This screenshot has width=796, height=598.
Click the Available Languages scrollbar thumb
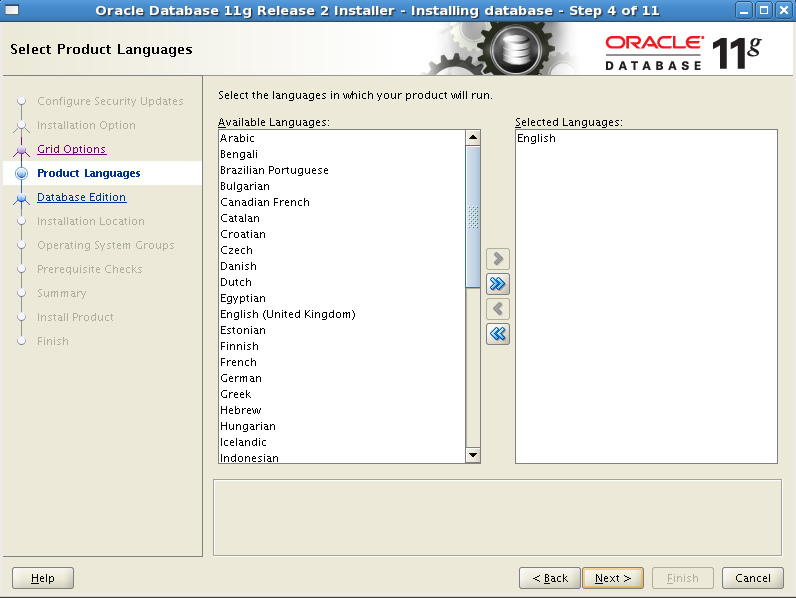(473, 217)
